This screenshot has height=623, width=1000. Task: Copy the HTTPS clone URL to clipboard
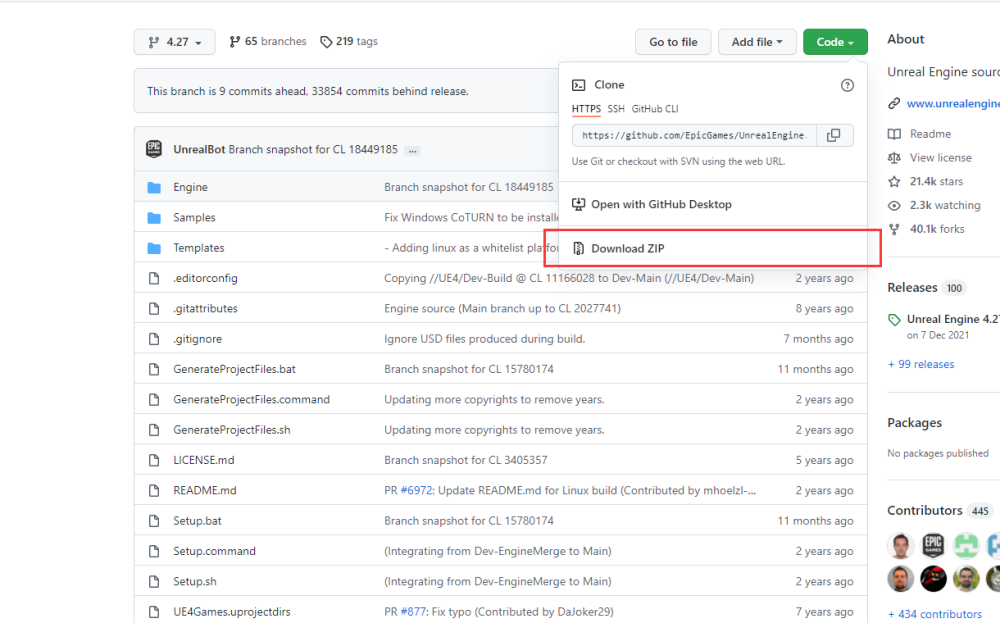pos(834,135)
